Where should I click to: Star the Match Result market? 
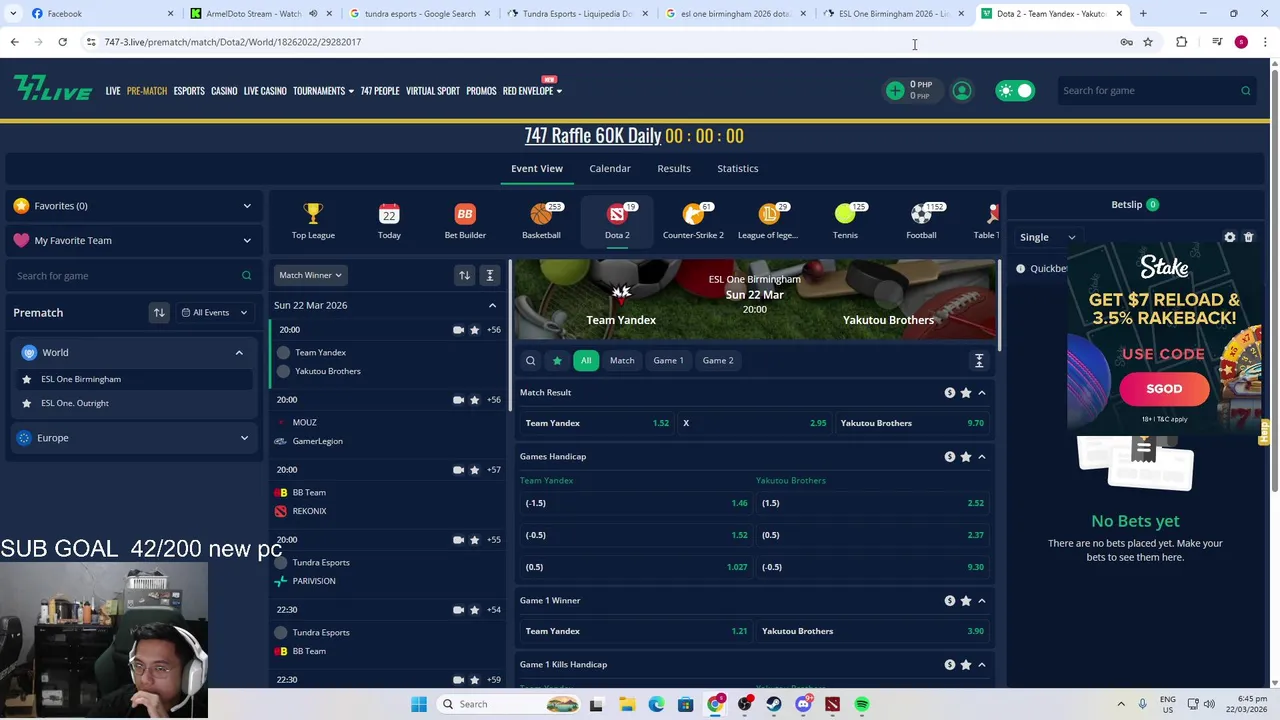[x=965, y=393]
